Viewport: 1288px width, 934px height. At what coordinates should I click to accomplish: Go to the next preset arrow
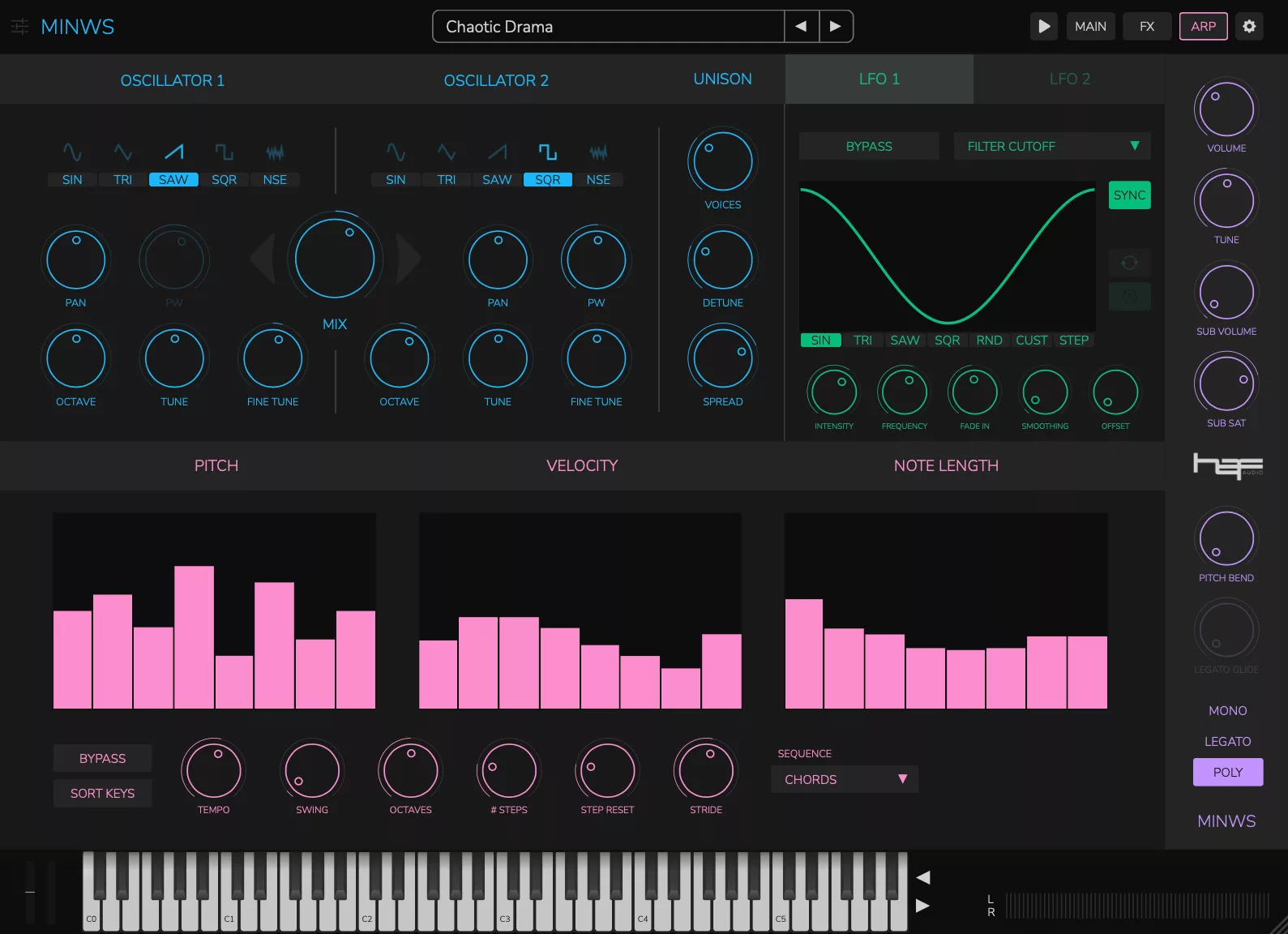coord(836,27)
